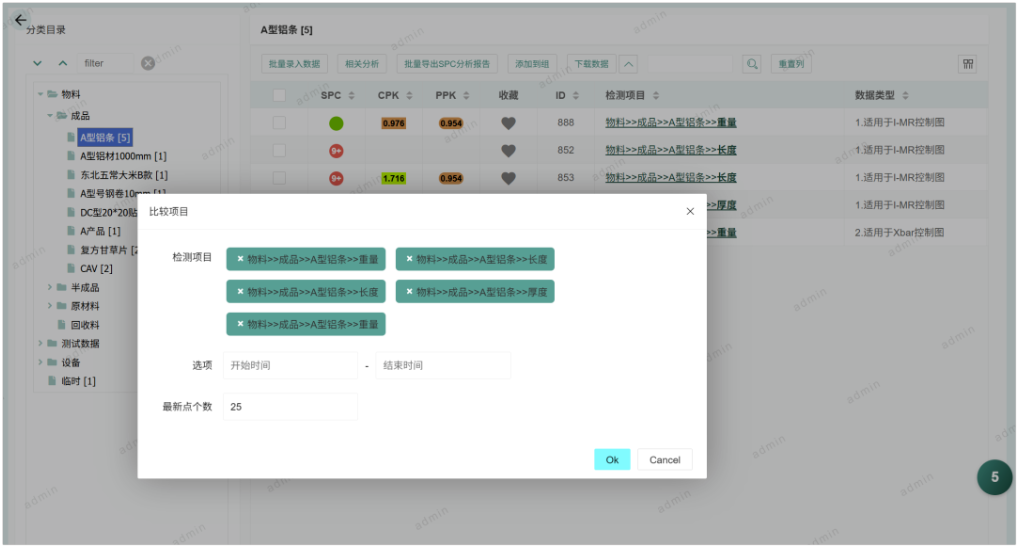
Task: Click the back arrow icon
Action: (x=20, y=20)
